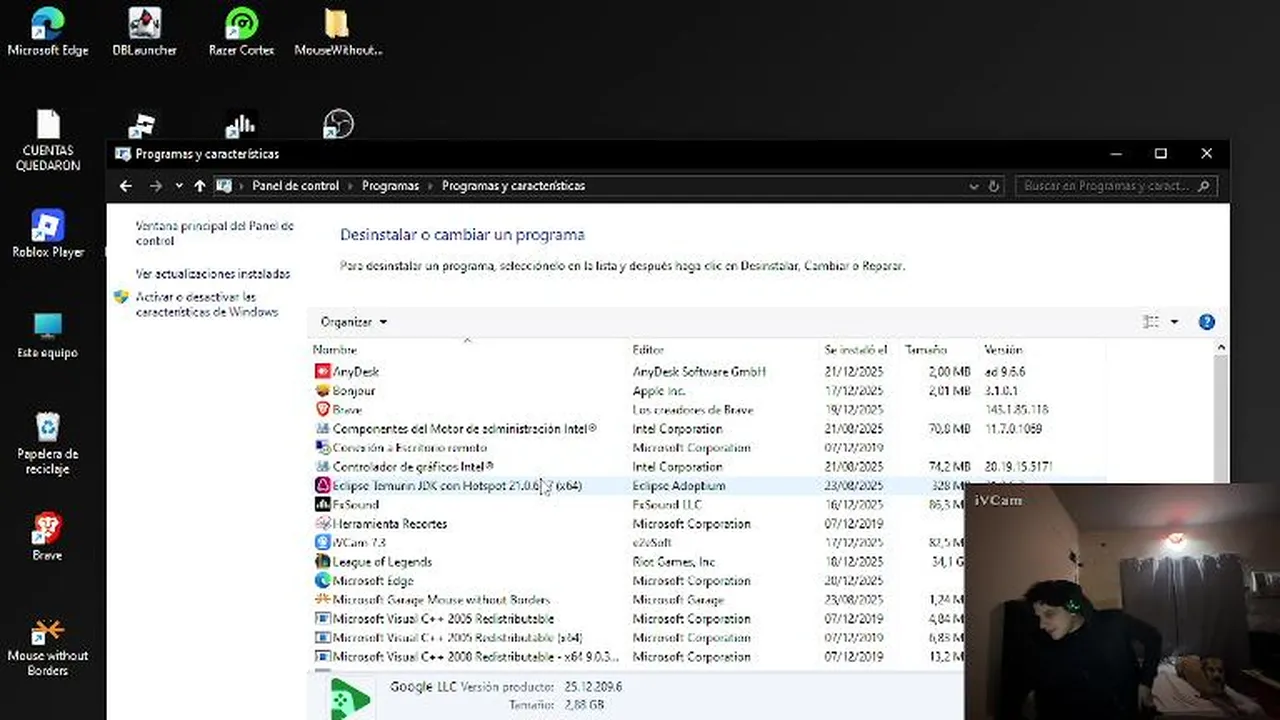
Task: Click the Apple Inc. editor cell
Action: (x=659, y=390)
